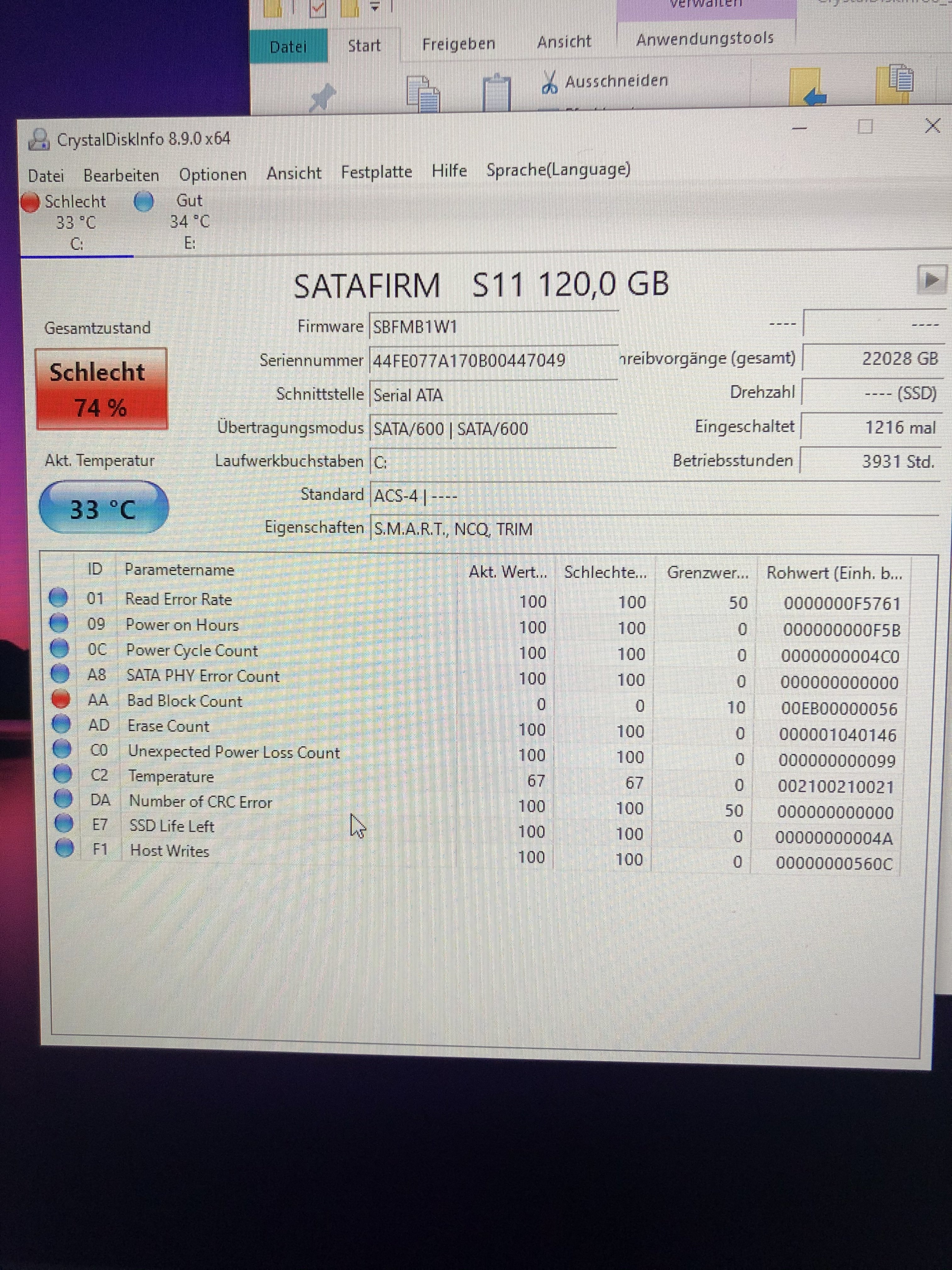This screenshot has height=1270, width=952.
Task: Click the blue Temperature attribute status icon
Action: pyautogui.click(x=63, y=774)
